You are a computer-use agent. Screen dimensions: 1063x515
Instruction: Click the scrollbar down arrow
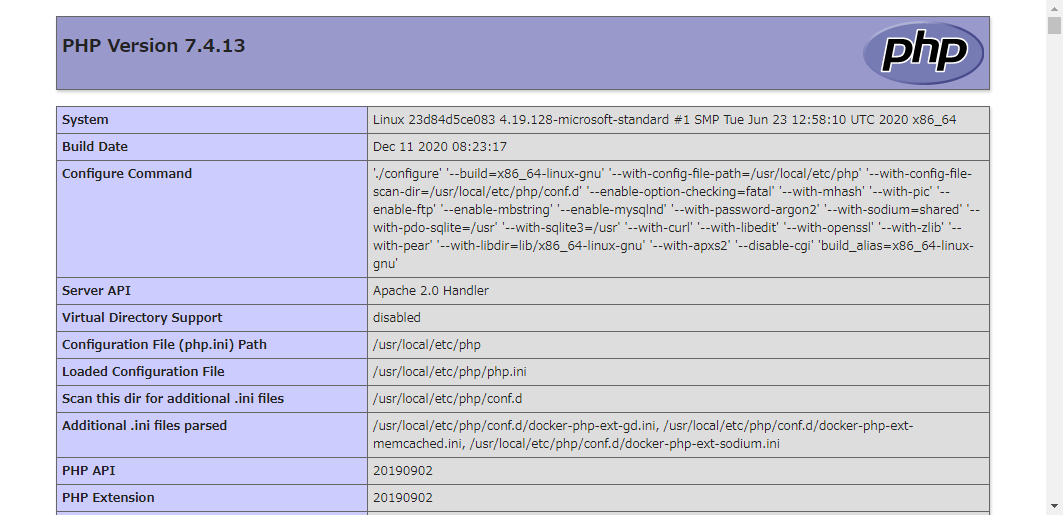click(x=1054, y=507)
